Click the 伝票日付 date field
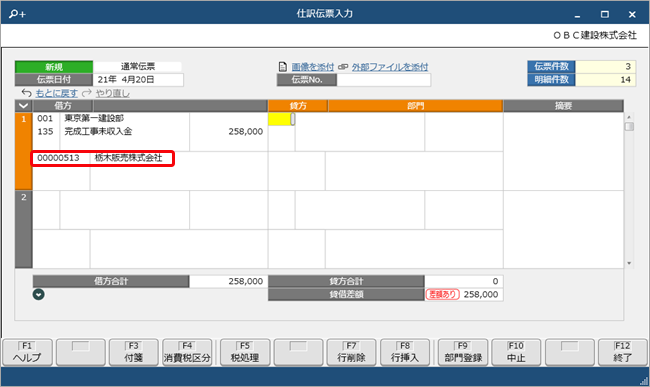The image size is (650, 387). tap(138, 80)
